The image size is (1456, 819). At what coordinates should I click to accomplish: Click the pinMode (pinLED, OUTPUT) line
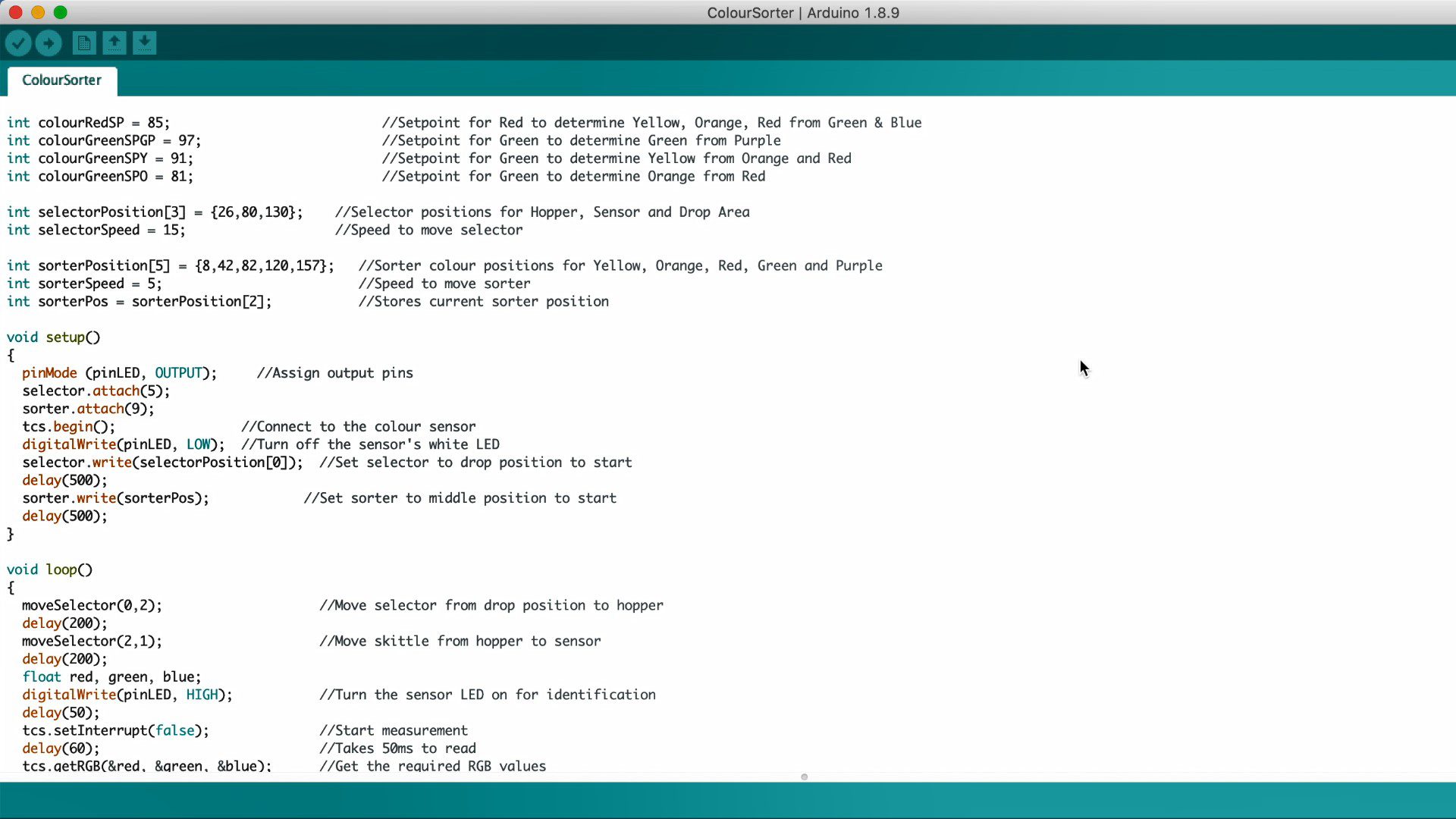[x=119, y=373]
